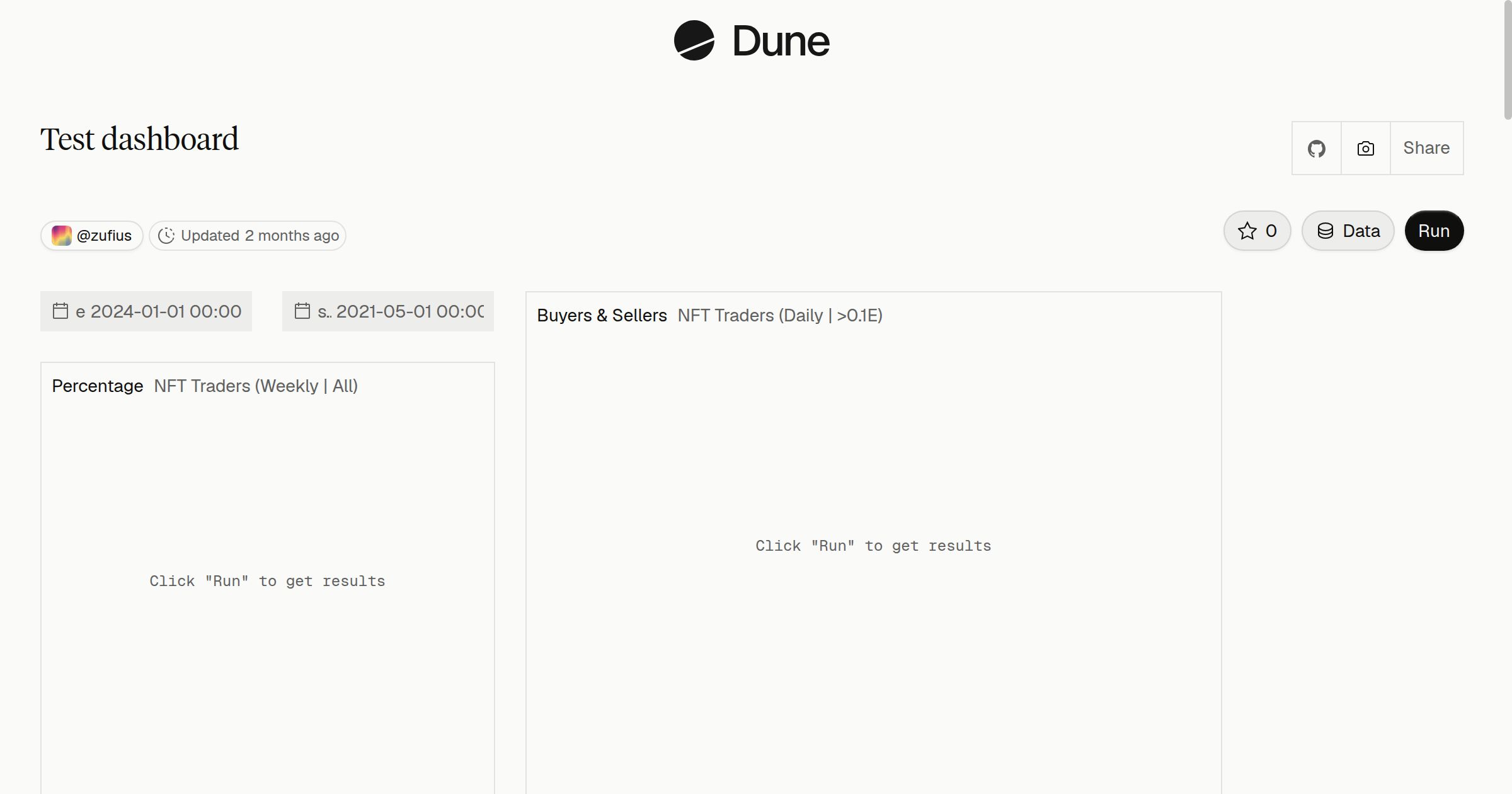Click the Test dashboard title
The width and height of the screenshot is (1512, 794).
139,139
